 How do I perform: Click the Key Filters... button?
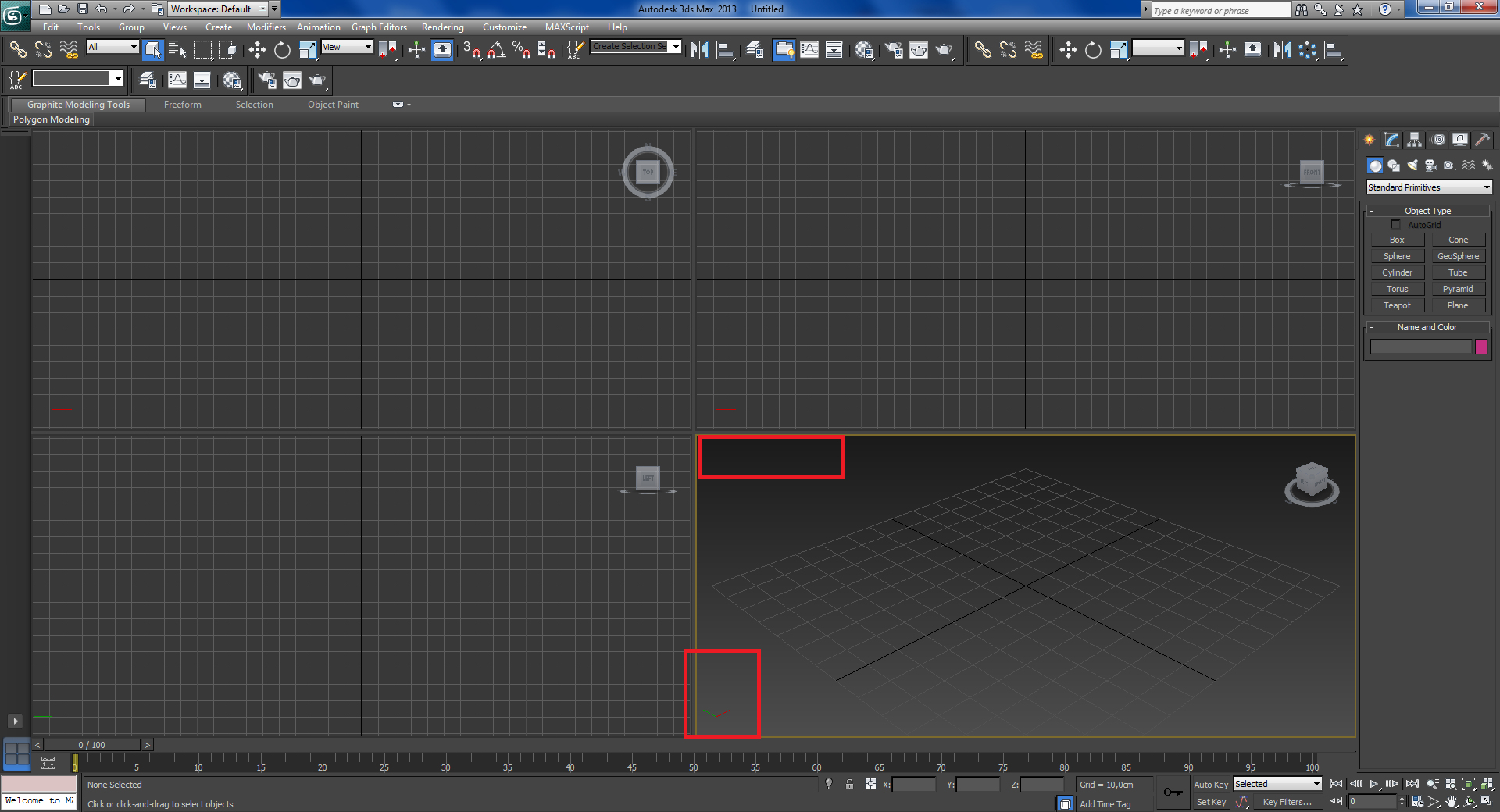pos(1287,802)
